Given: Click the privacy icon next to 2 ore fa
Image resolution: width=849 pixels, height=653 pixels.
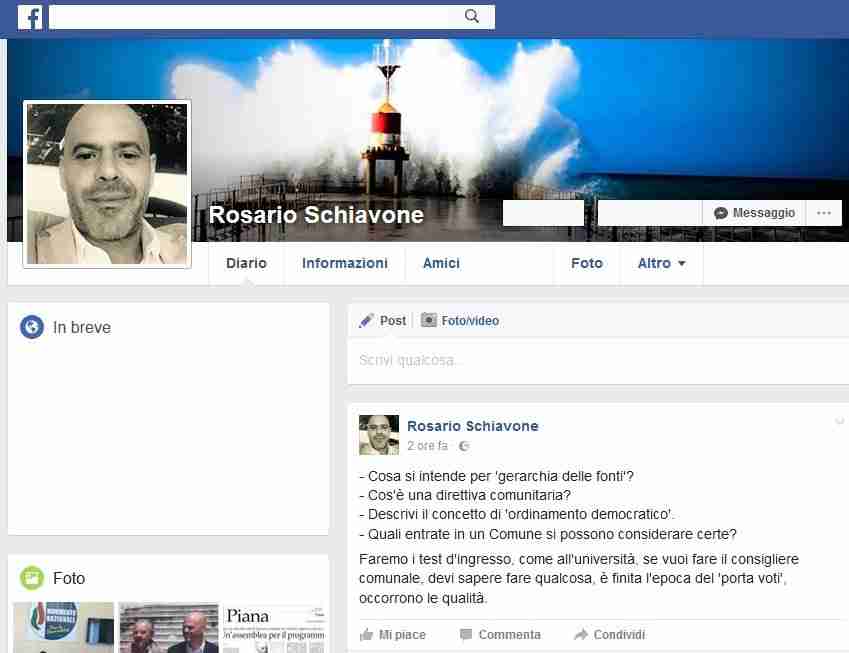Looking at the screenshot, I should pos(463,446).
